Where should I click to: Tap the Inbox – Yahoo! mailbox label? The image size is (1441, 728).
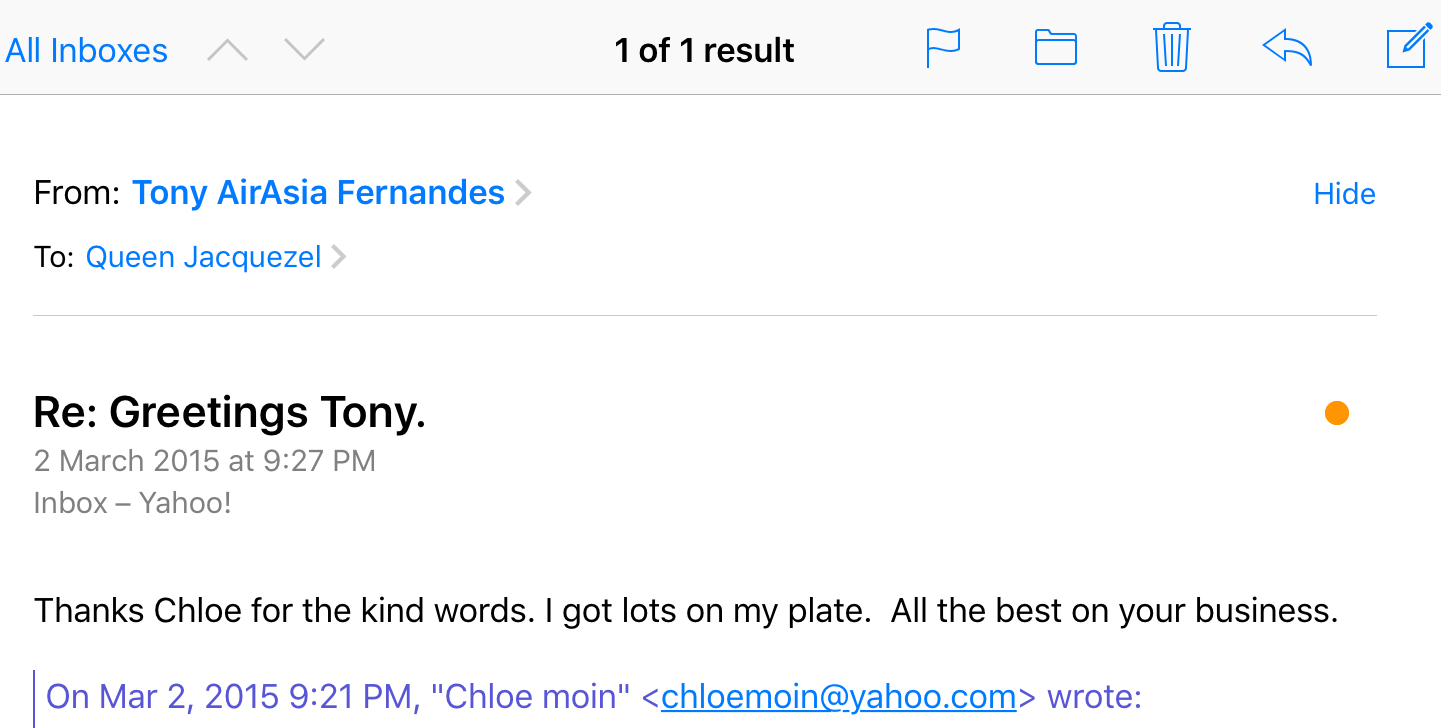coord(133,502)
